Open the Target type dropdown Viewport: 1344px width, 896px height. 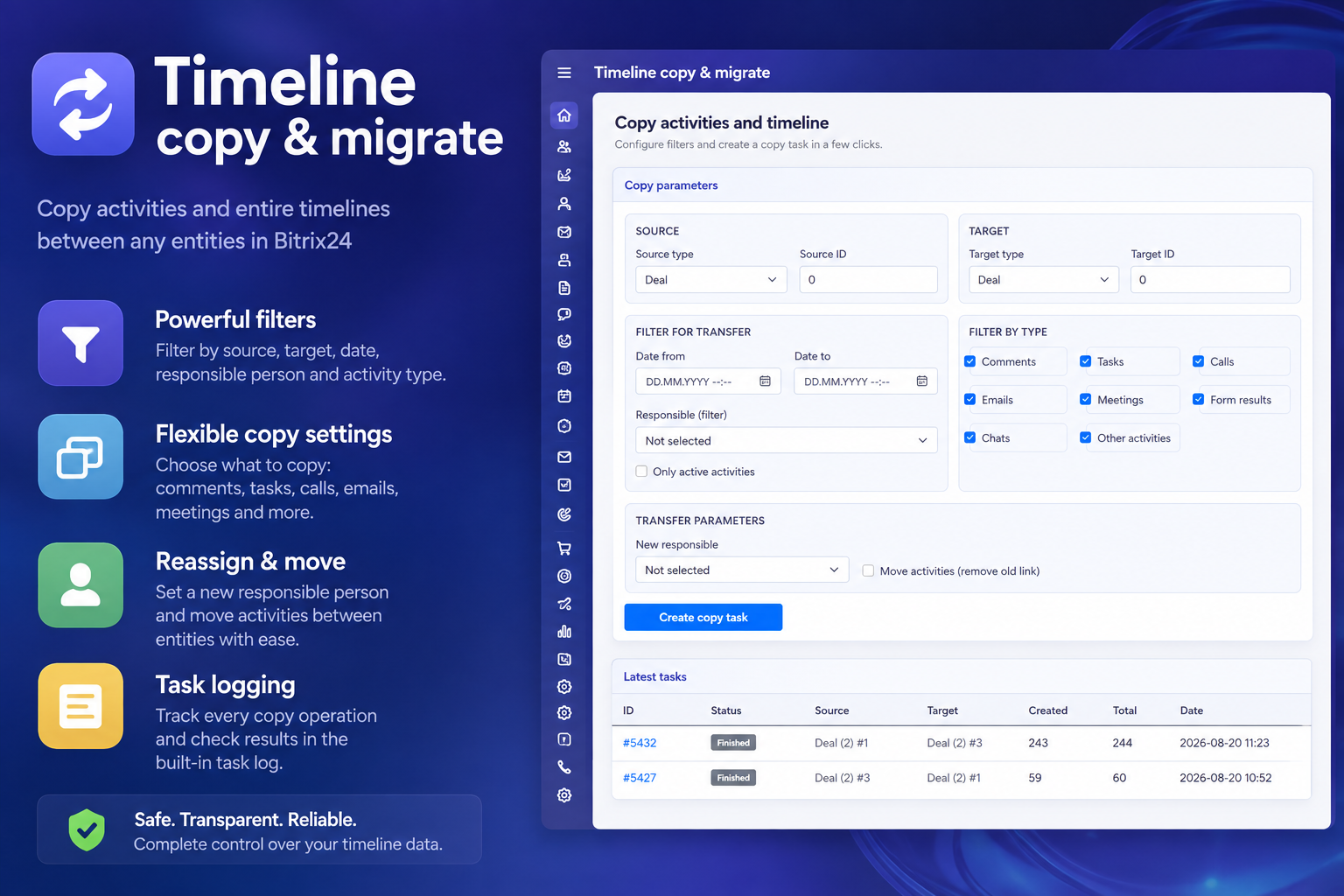click(x=1043, y=280)
